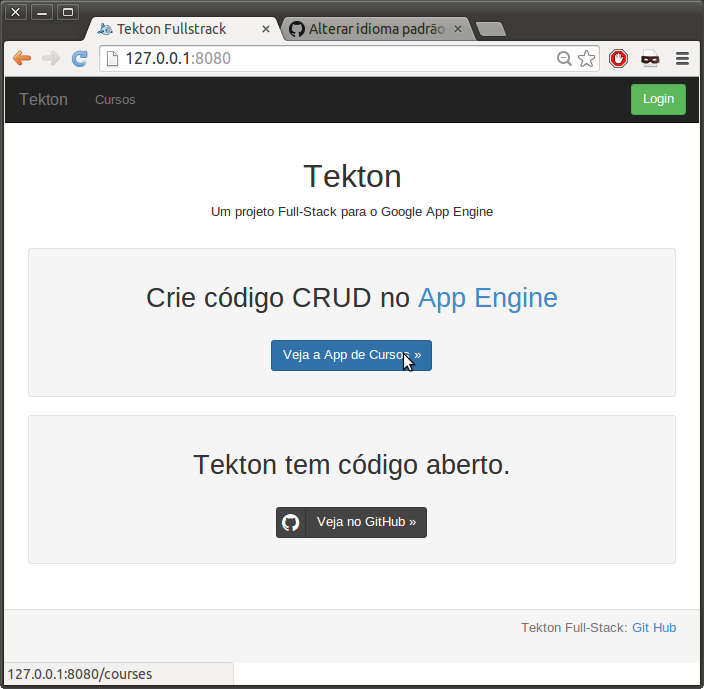Open Cursos in the navigation bar
The image size is (704, 689).
pos(115,100)
